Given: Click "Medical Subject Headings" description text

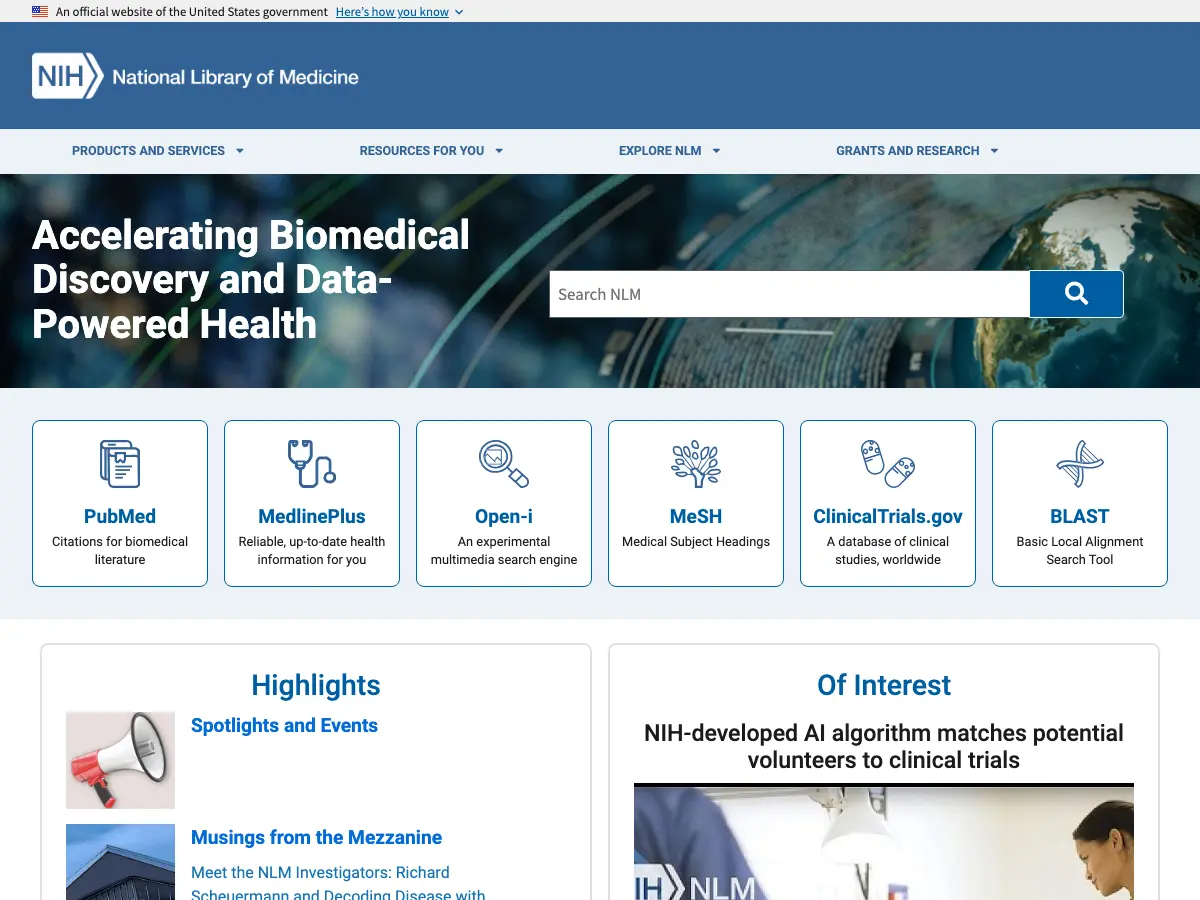Looking at the screenshot, I should (696, 542).
